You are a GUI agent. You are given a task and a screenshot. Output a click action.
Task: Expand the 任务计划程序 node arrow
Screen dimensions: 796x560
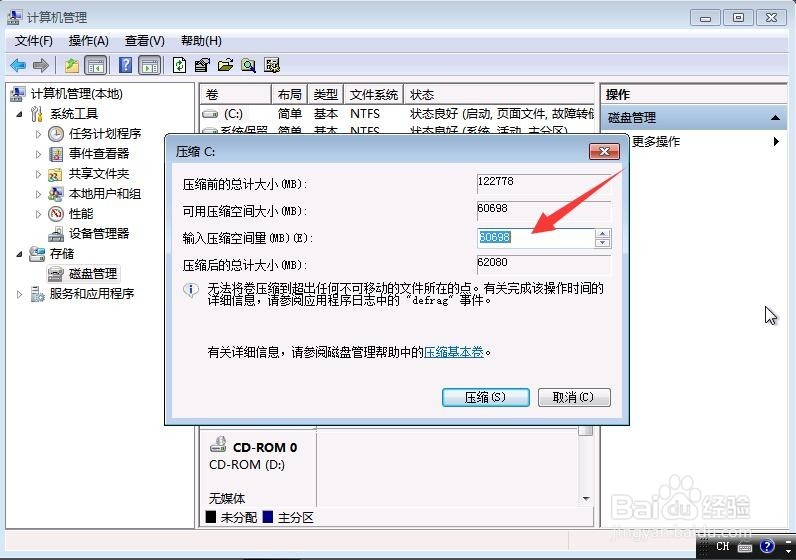[38, 134]
